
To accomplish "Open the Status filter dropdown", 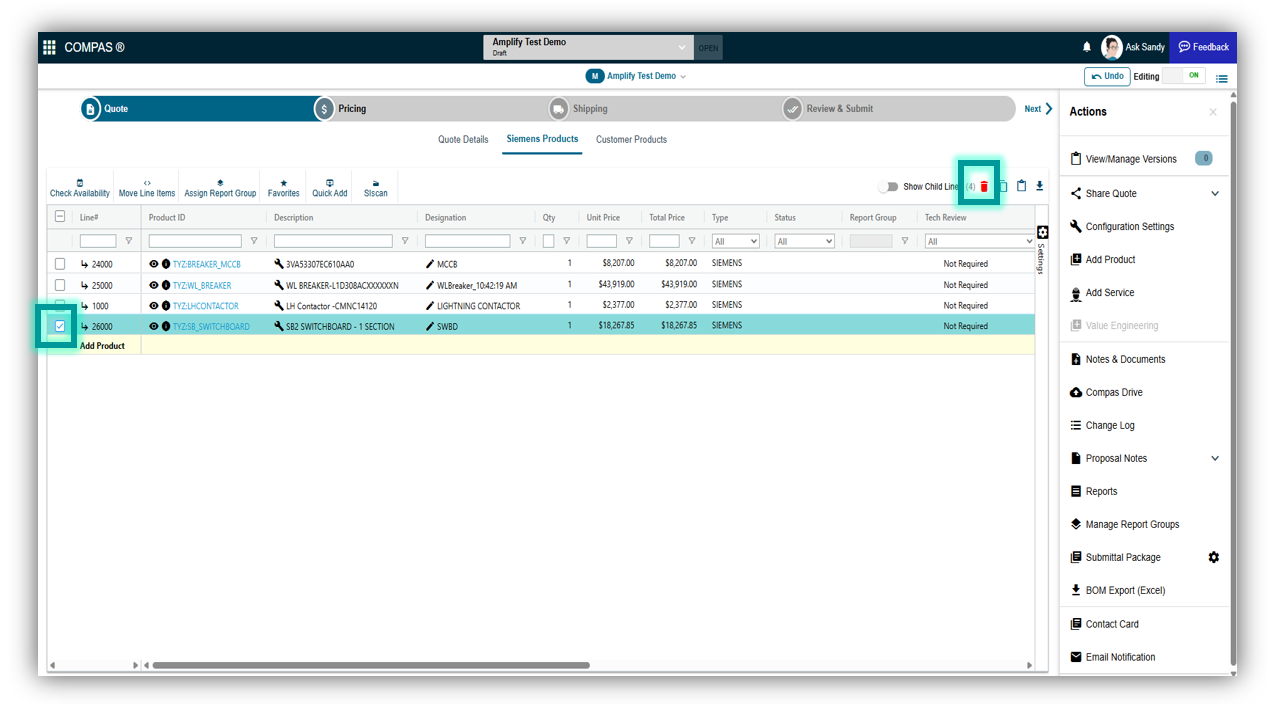I will pos(804,241).
